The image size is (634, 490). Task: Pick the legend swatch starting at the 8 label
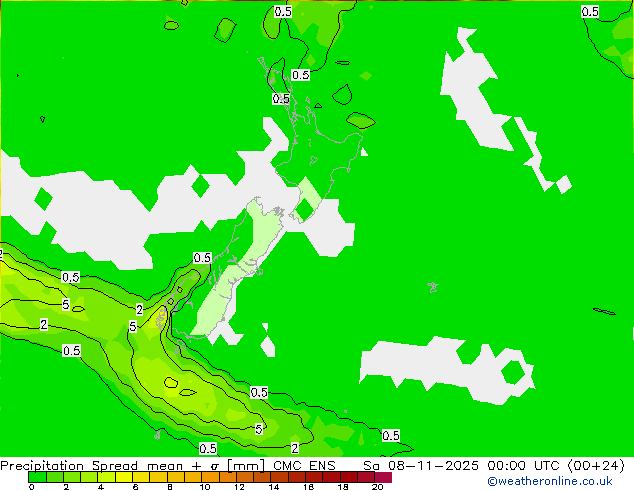coord(176,477)
